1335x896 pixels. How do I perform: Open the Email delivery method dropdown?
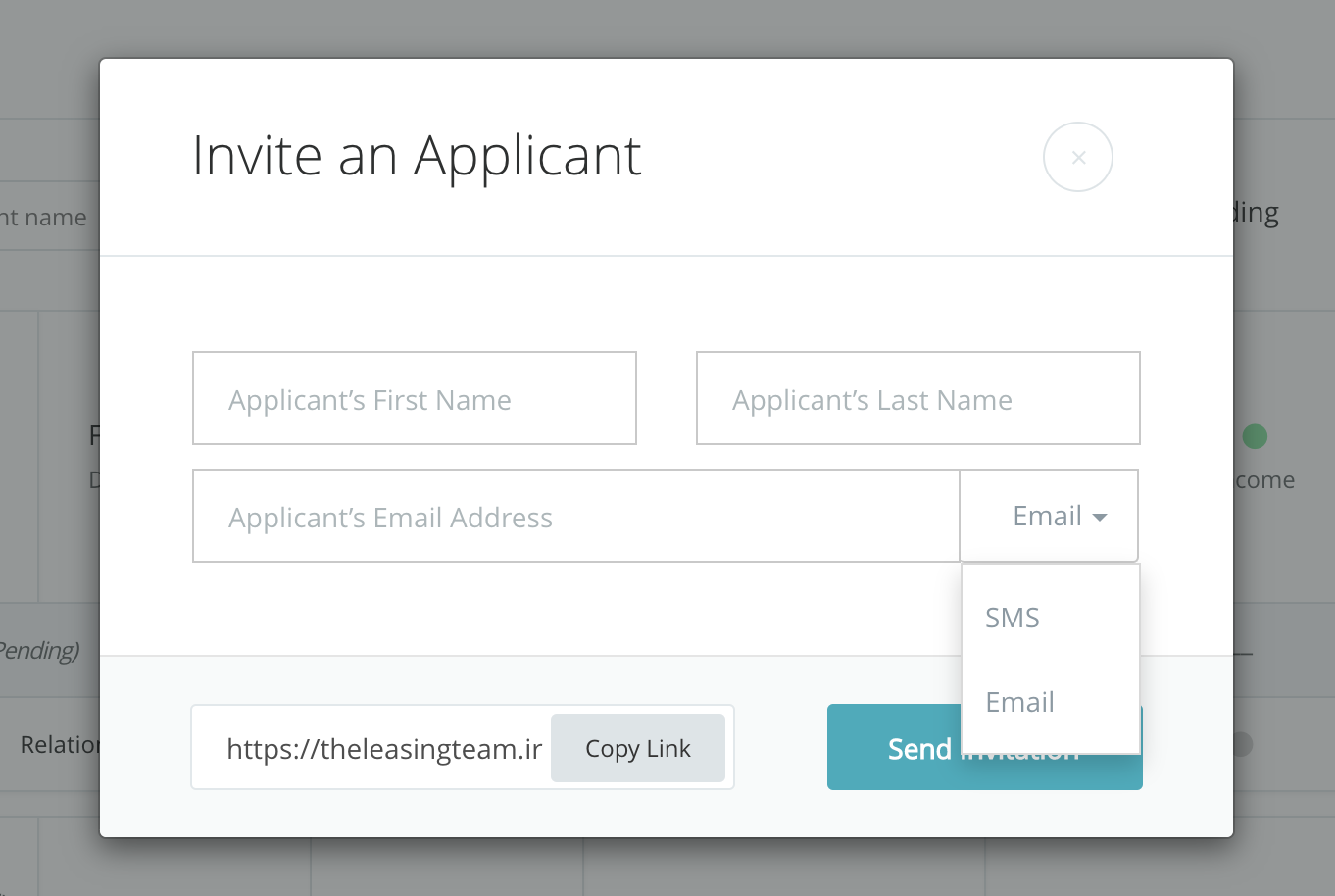(x=1048, y=516)
